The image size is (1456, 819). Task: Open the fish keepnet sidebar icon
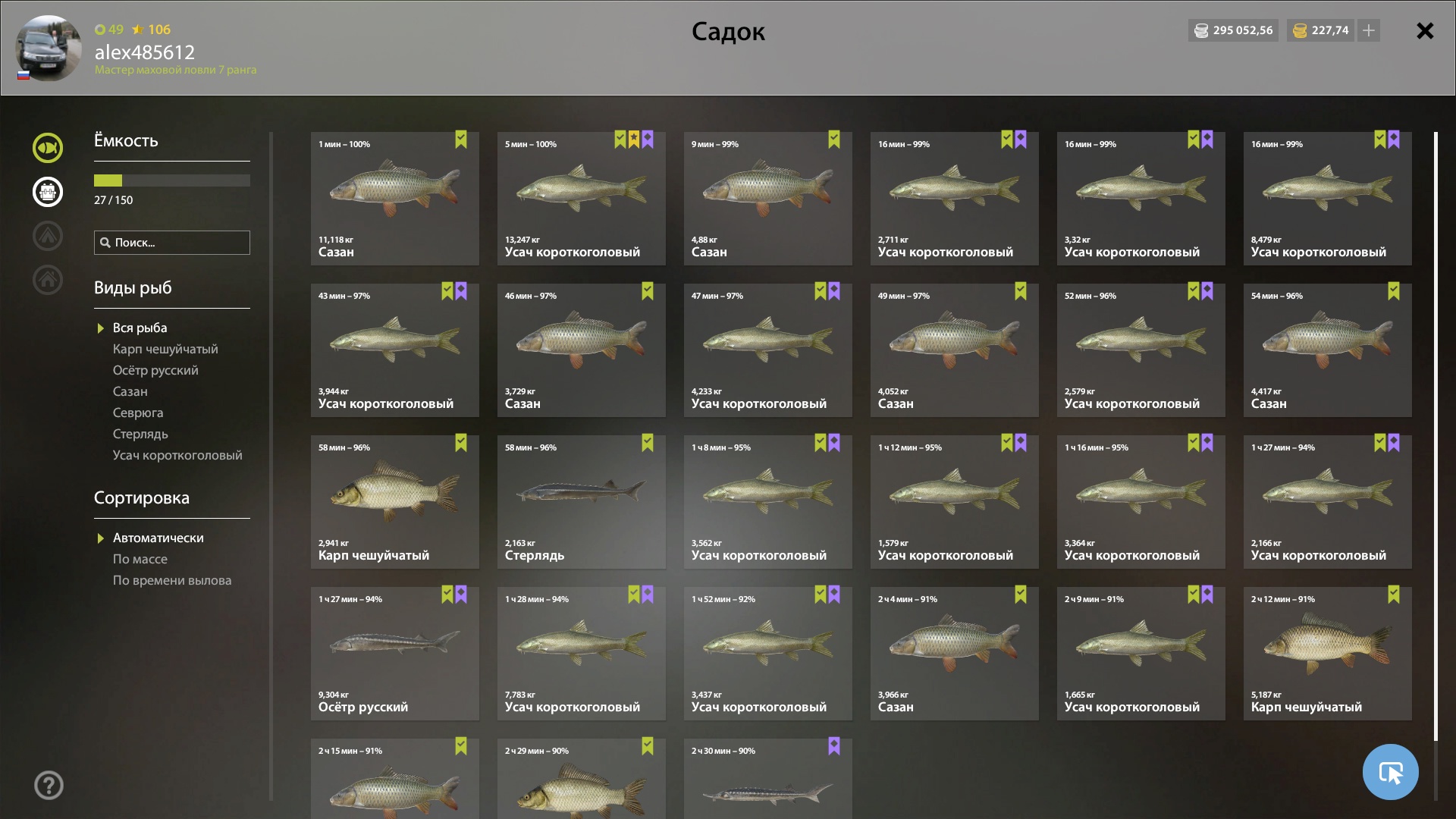(x=48, y=148)
